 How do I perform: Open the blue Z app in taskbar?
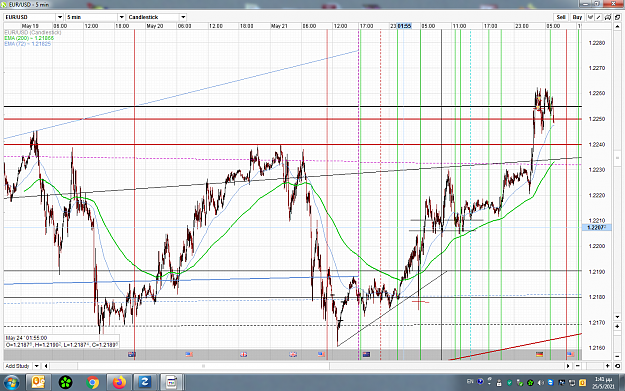pos(144,383)
